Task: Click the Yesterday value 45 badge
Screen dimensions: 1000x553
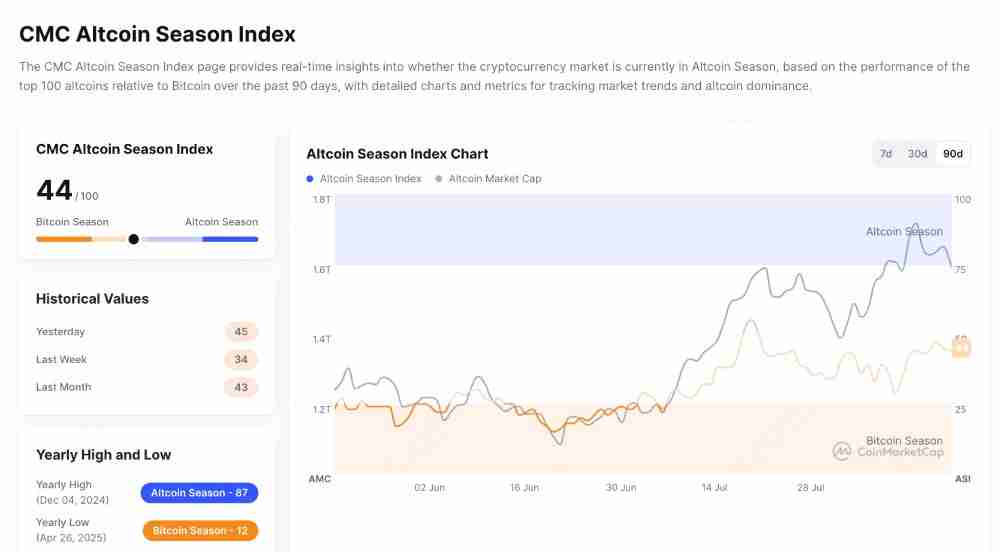Action: tap(241, 332)
